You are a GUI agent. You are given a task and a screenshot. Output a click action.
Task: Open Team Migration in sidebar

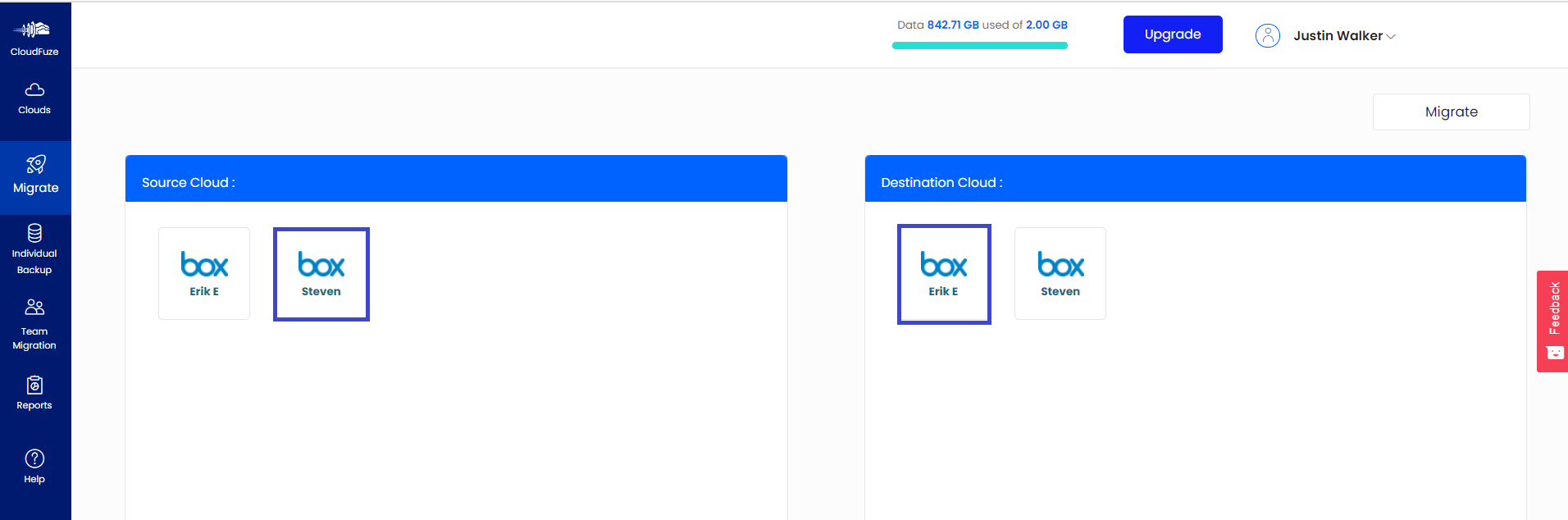click(34, 325)
